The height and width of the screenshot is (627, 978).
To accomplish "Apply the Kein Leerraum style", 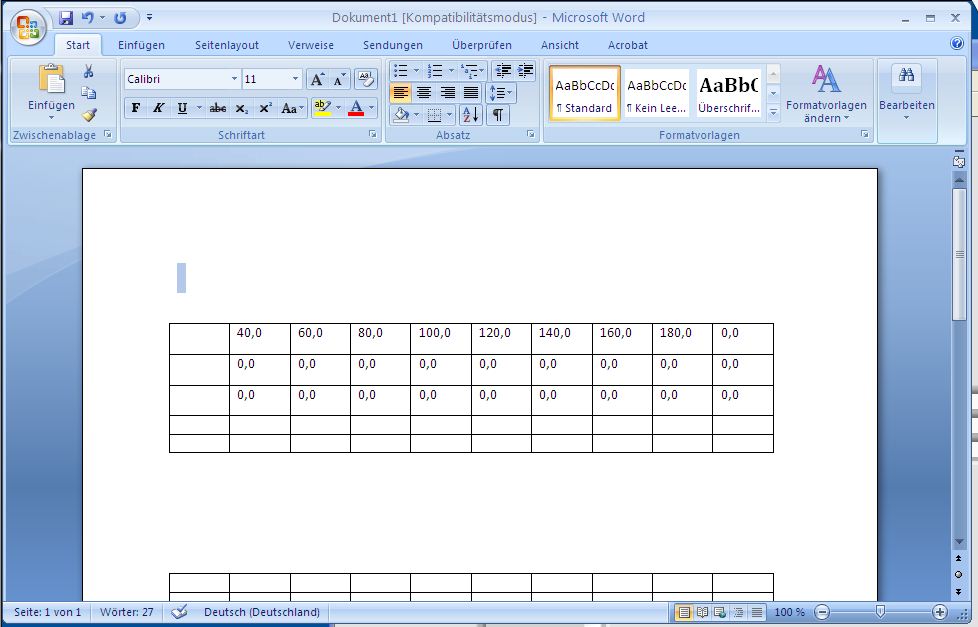I will click(656, 93).
